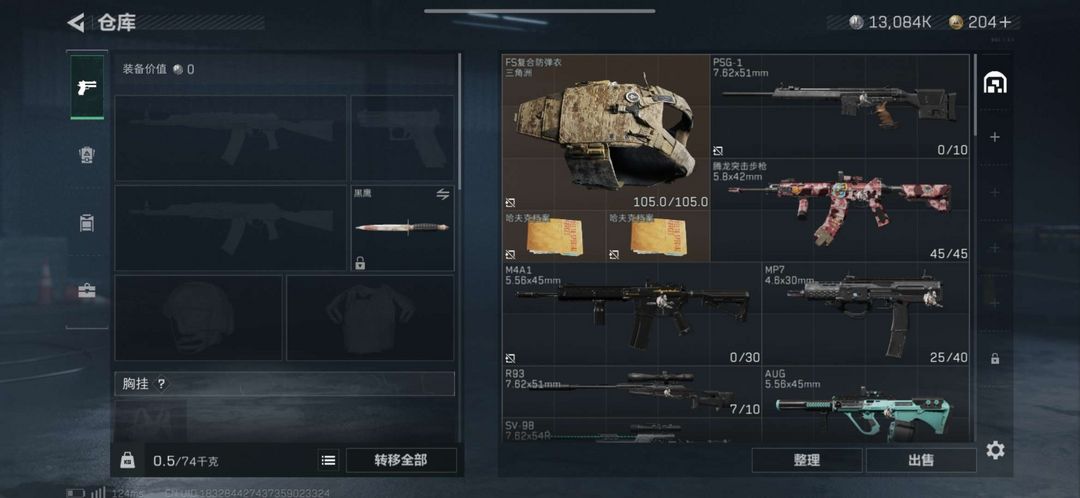Screen dimensions: 1080x498
Task: Open the settings gear in bottom right
Action: (995, 450)
